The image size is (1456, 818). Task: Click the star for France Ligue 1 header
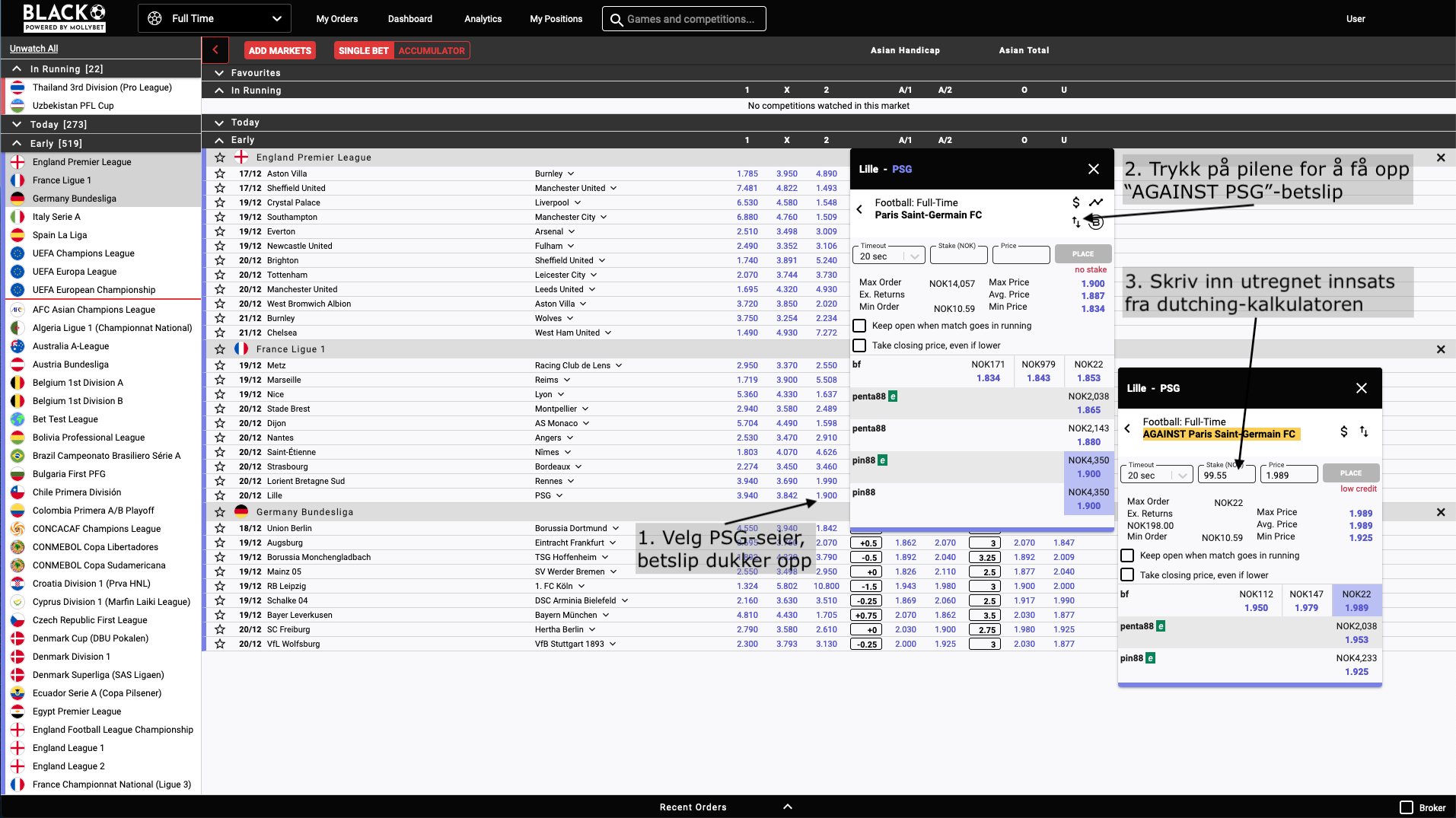[x=220, y=349]
